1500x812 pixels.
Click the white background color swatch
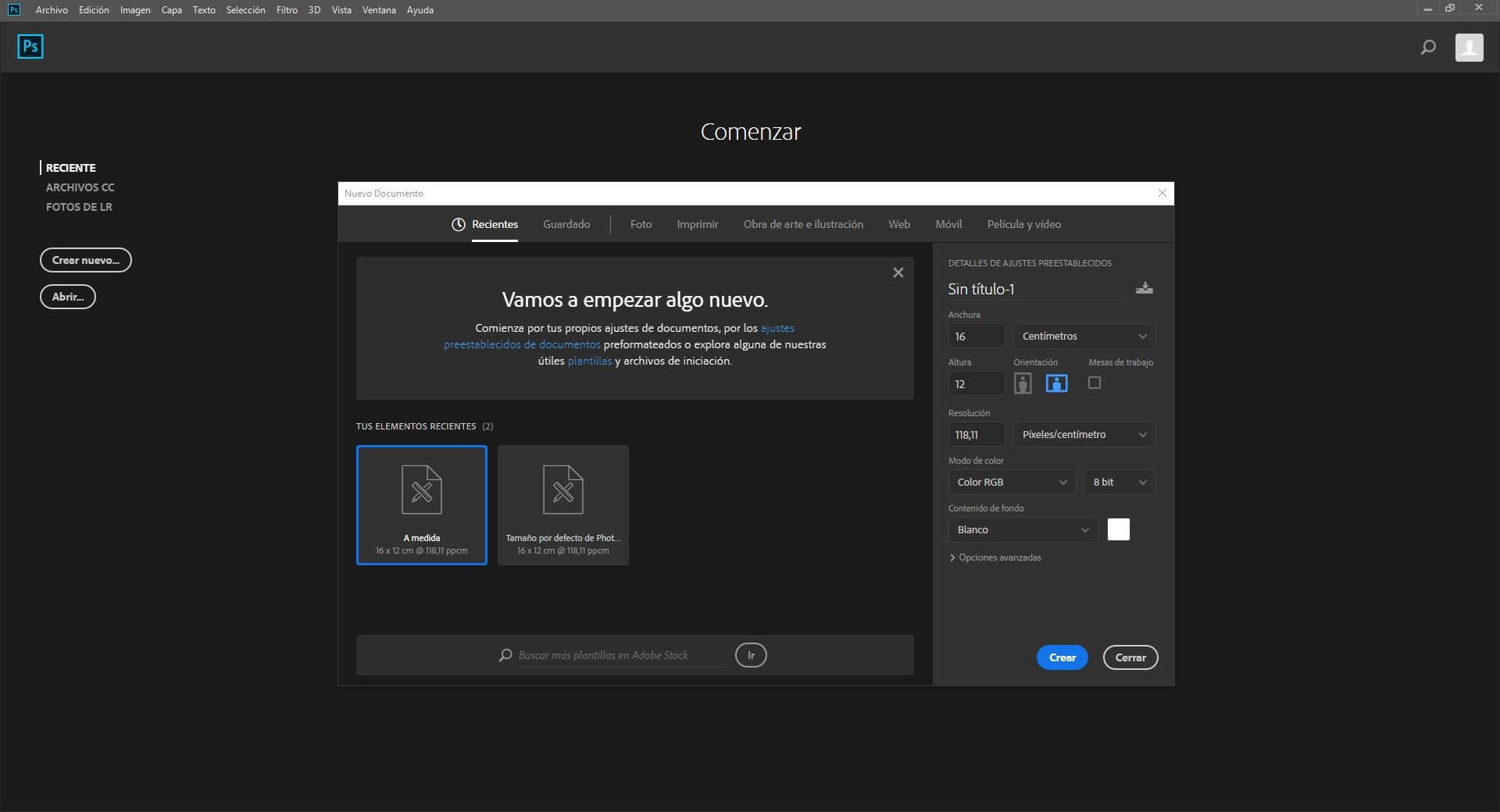[1119, 530]
